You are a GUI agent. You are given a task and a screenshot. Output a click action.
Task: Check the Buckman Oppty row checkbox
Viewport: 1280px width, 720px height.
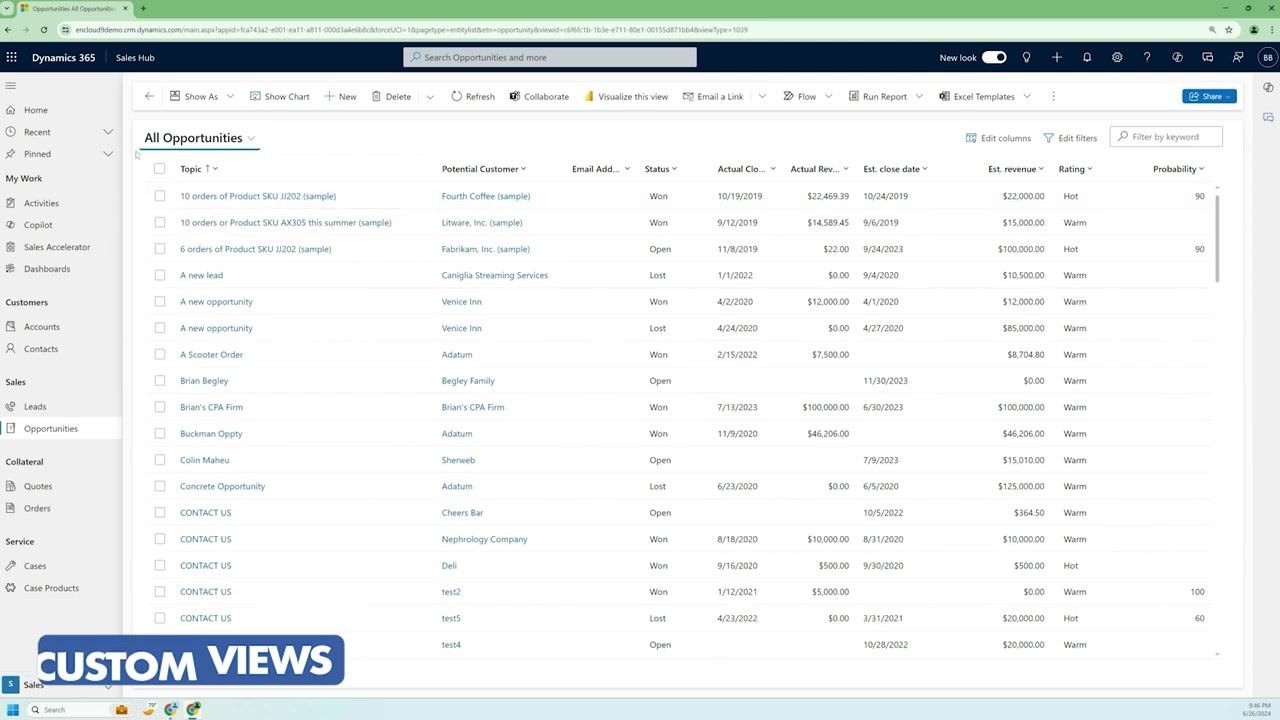(x=159, y=434)
